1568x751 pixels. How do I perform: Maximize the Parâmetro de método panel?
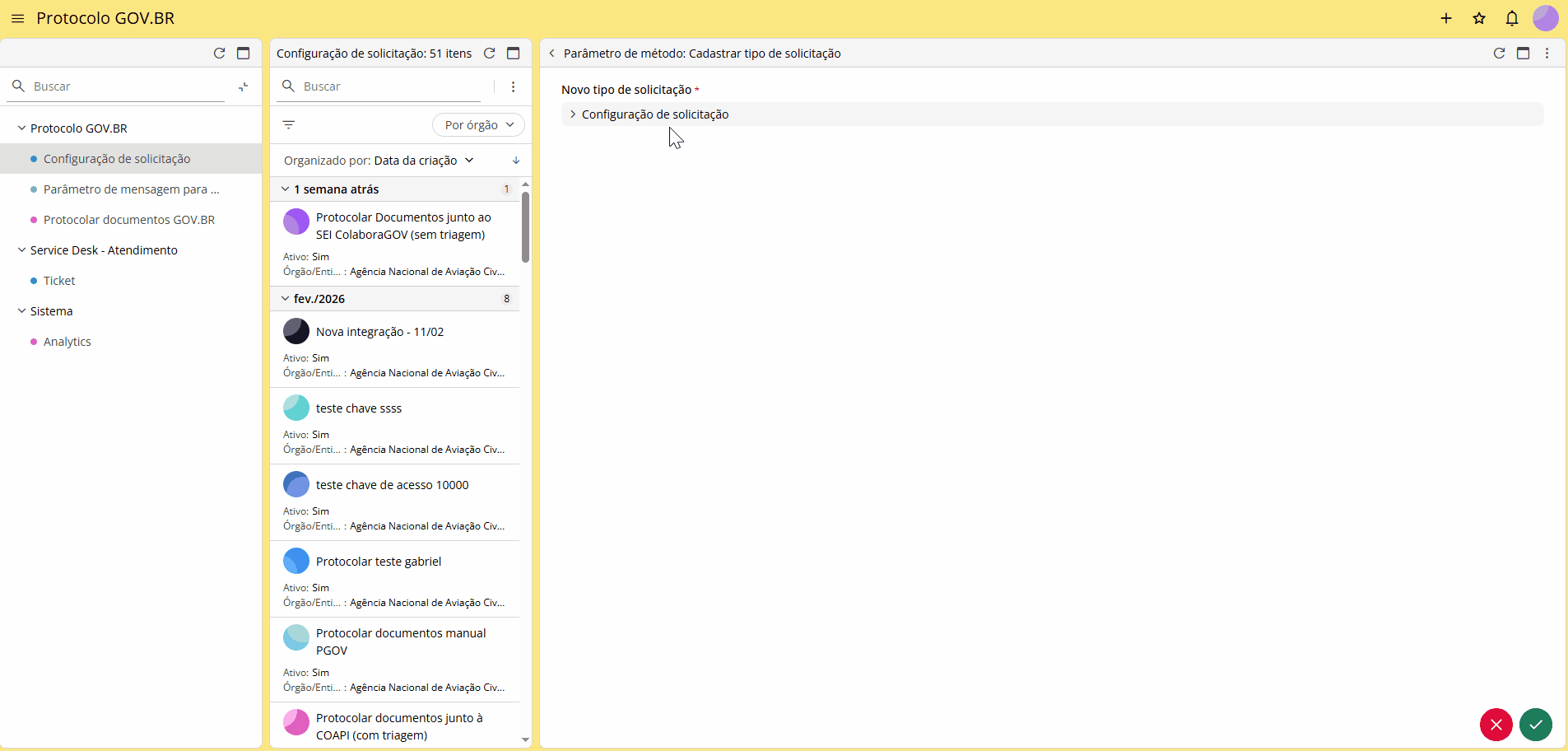(x=1523, y=53)
